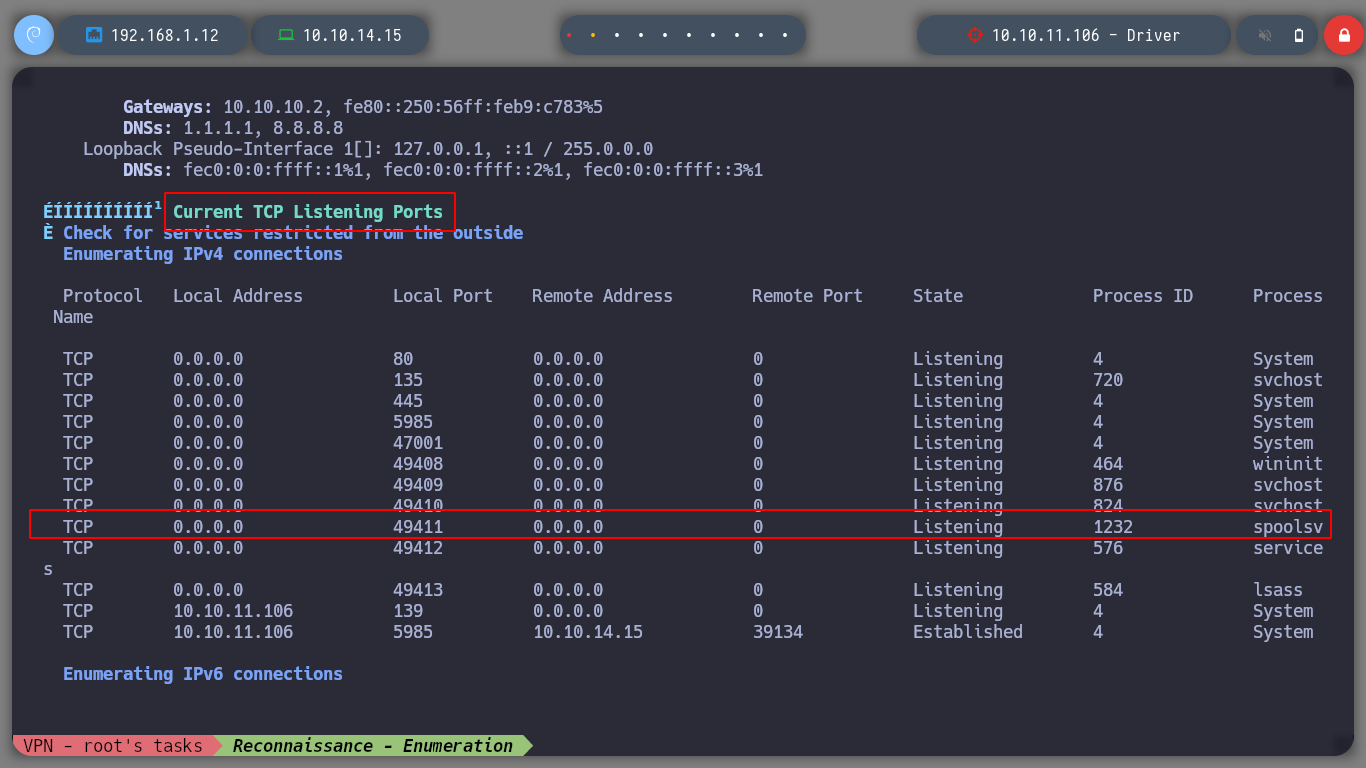1366x768 pixels.
Task: Click the 'Process ID' column header
Action: coord(1143,296)
